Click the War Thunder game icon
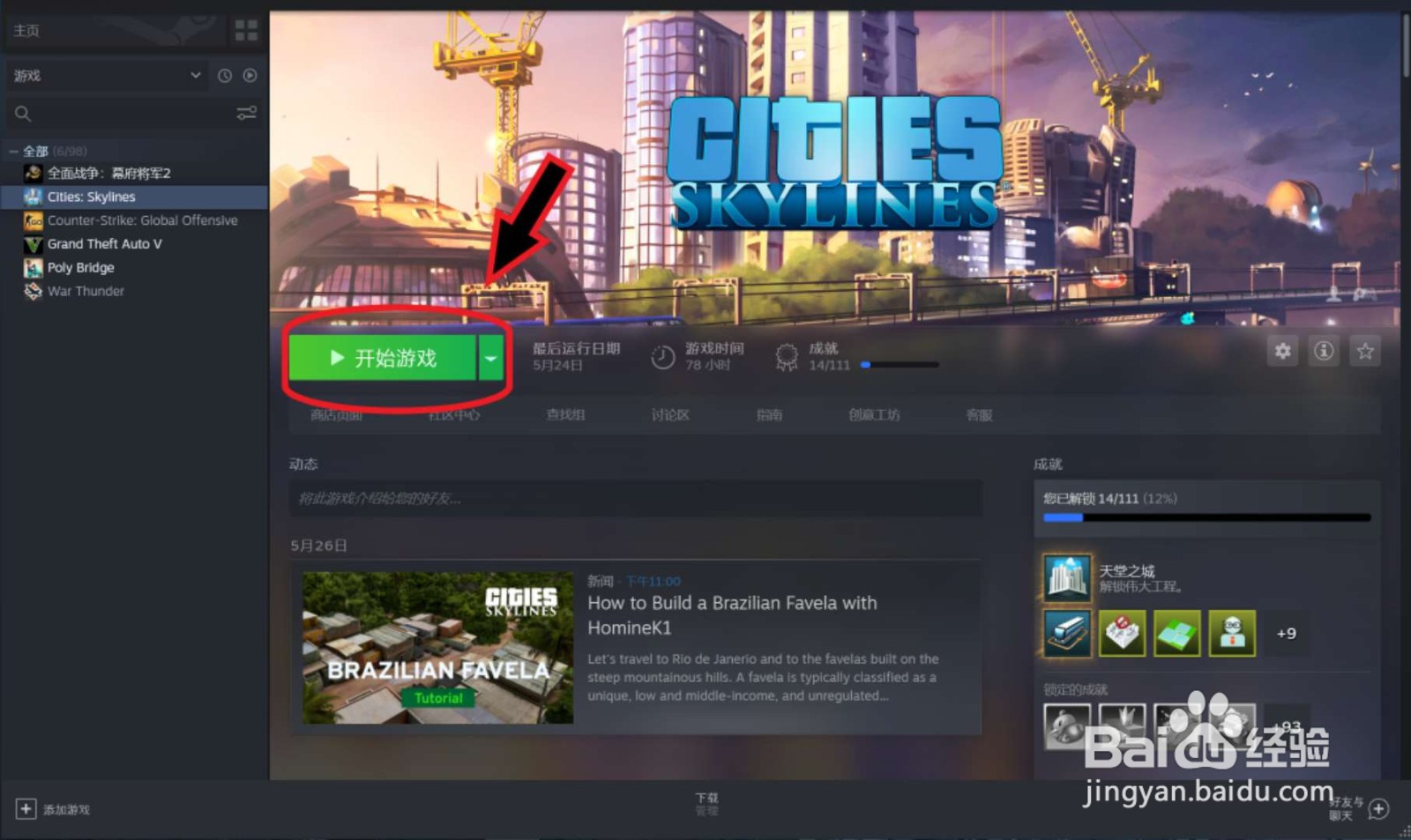 tap(33, 291)
